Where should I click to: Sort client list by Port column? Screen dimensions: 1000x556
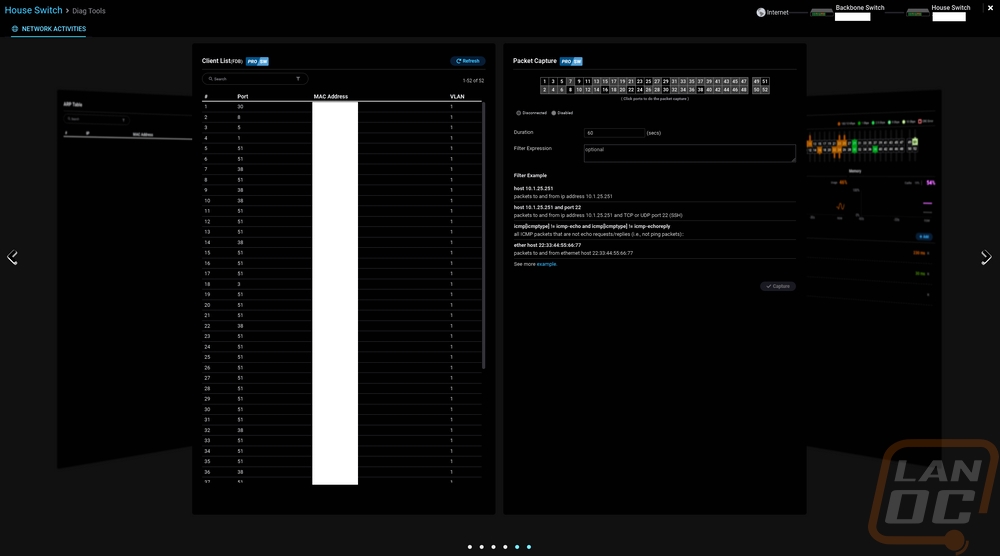243,96
